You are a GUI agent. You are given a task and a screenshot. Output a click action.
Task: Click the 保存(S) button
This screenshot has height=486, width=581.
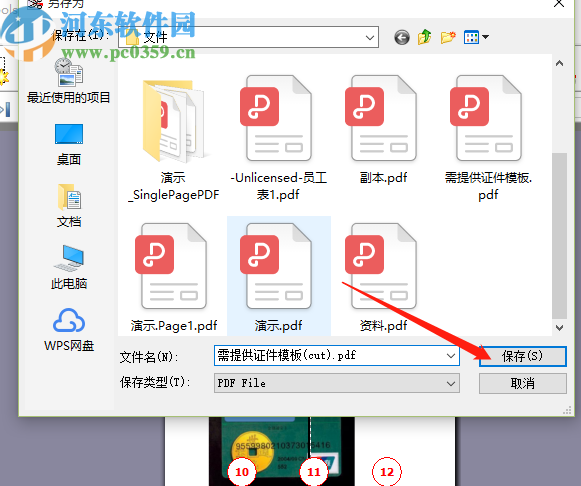pyautogui.click(x=522, y=356)
